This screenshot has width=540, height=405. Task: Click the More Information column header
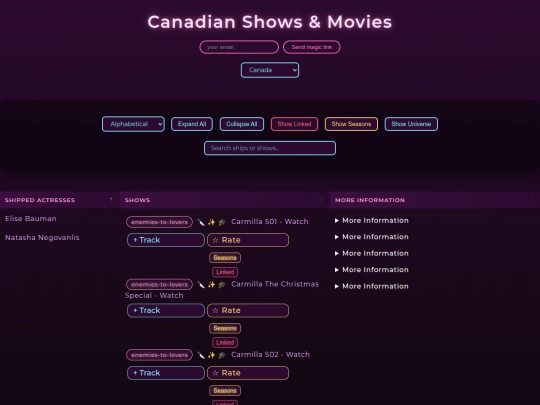coord(435,200)
